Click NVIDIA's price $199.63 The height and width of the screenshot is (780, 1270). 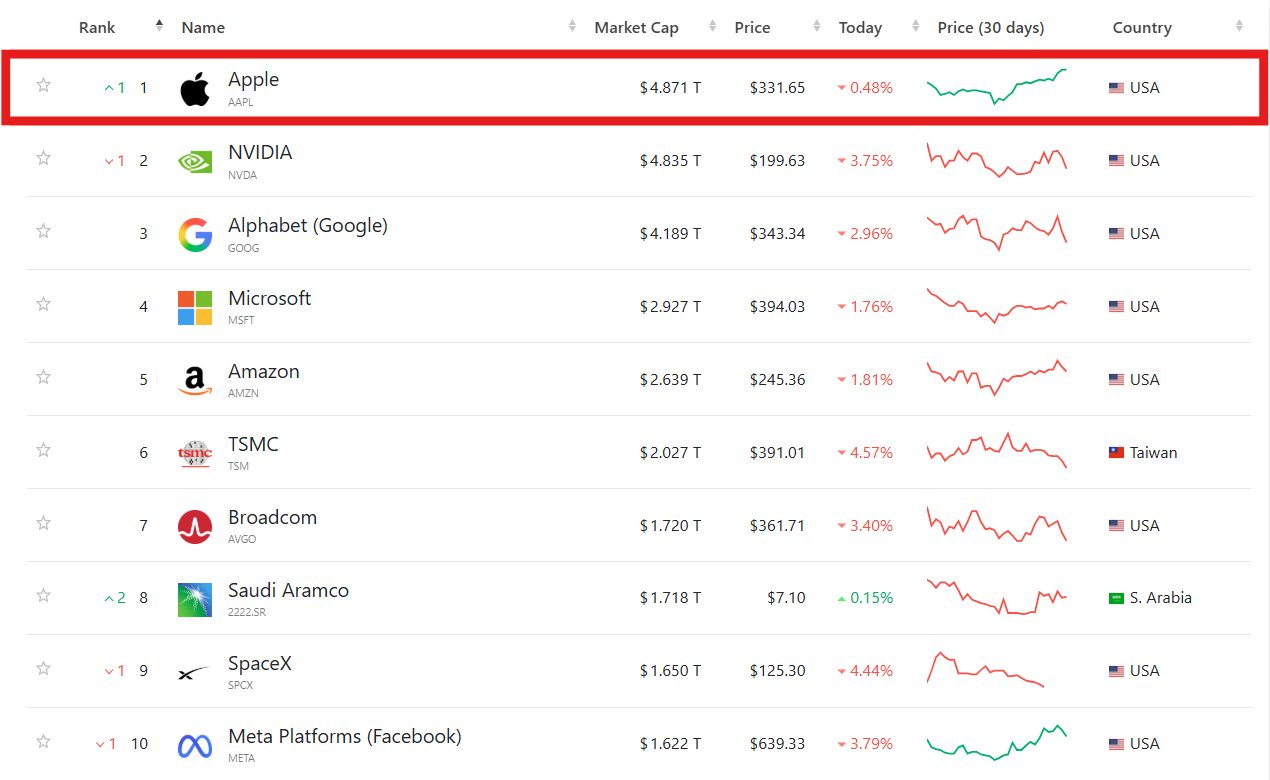(x=777, y=161)
